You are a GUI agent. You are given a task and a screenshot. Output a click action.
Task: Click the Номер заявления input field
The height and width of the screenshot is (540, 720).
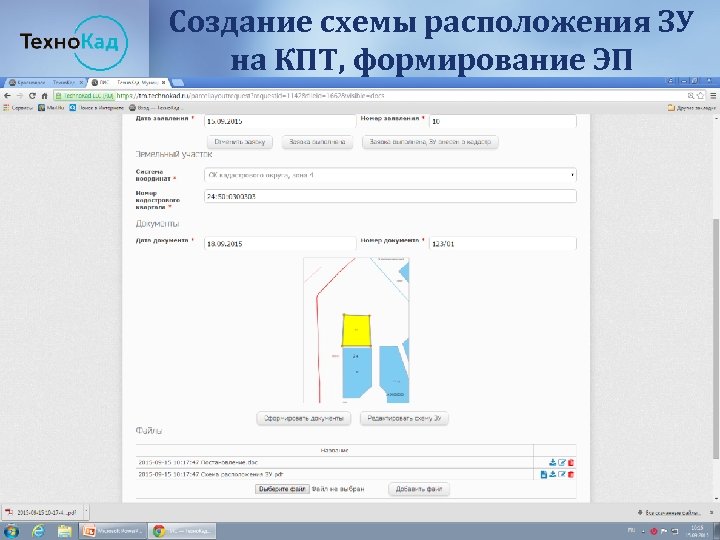(503, 121)
